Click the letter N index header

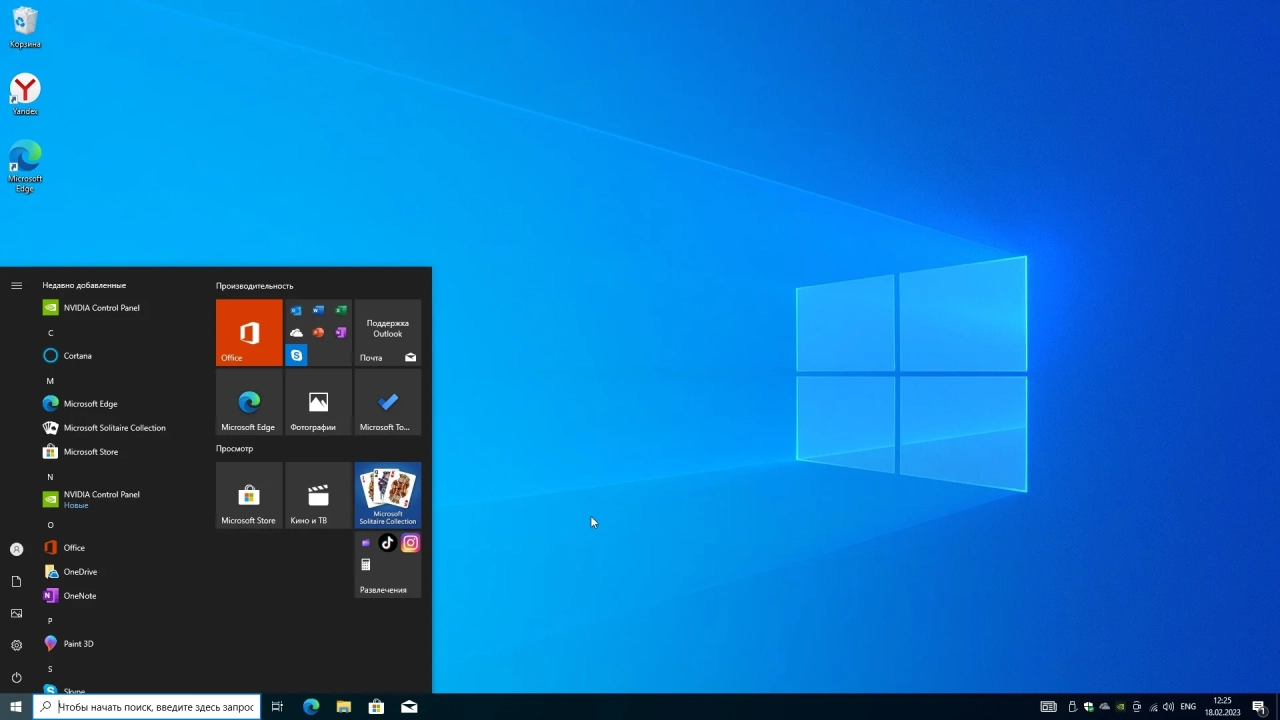[50, 477]
